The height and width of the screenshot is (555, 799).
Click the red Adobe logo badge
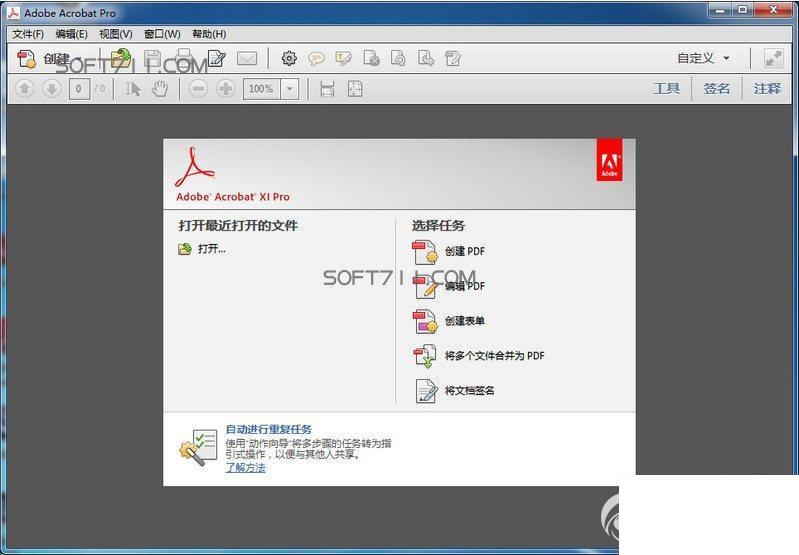click(609, 160)
